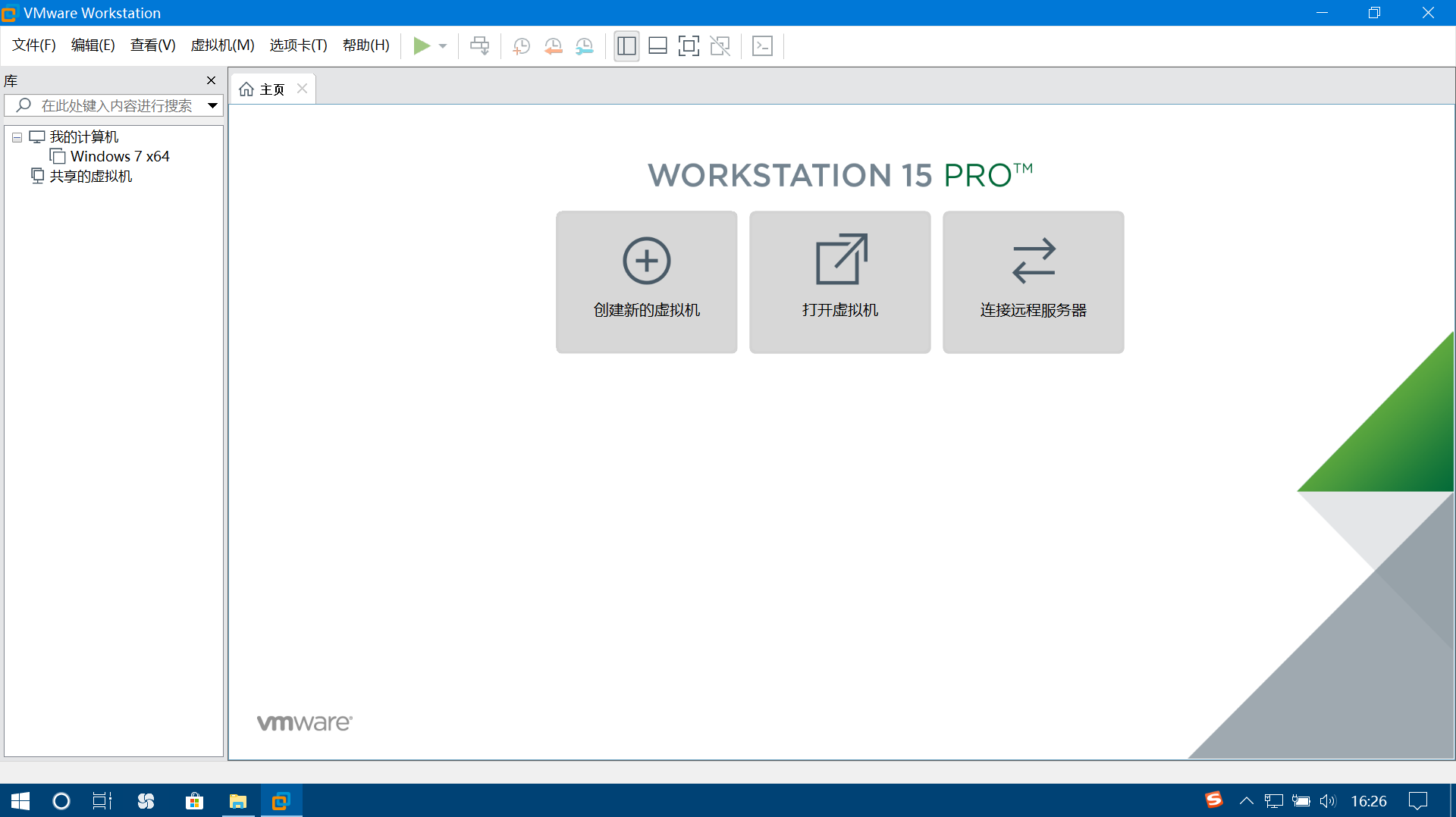
Task: Select Windows 7 x64 virtual machine
Action: pos(119,157)
